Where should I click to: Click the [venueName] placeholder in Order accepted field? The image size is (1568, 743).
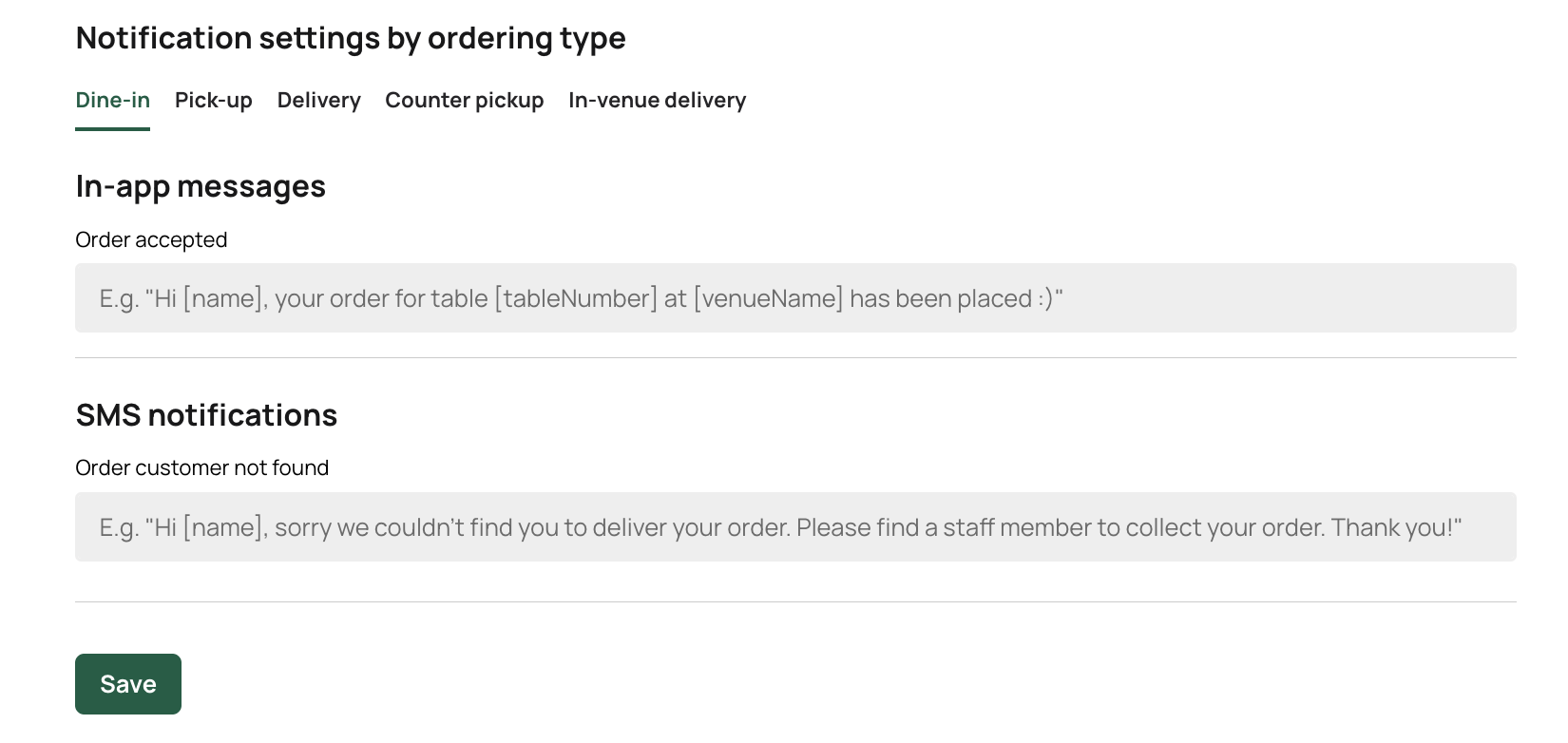(768, 299)
